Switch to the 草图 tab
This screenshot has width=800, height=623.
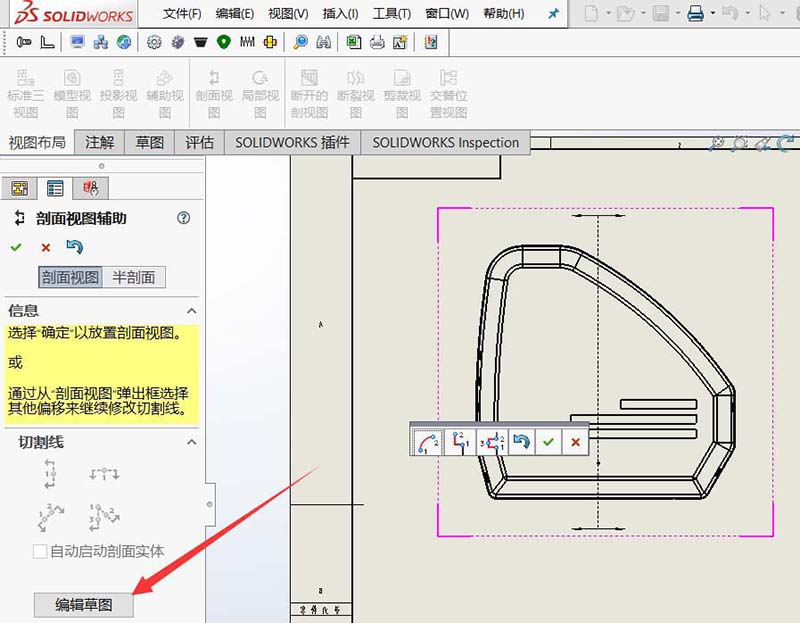pos(149,142)
